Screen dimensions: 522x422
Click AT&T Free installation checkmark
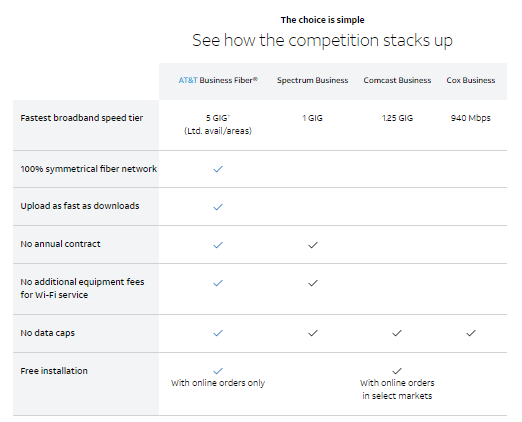pos(218,371)
